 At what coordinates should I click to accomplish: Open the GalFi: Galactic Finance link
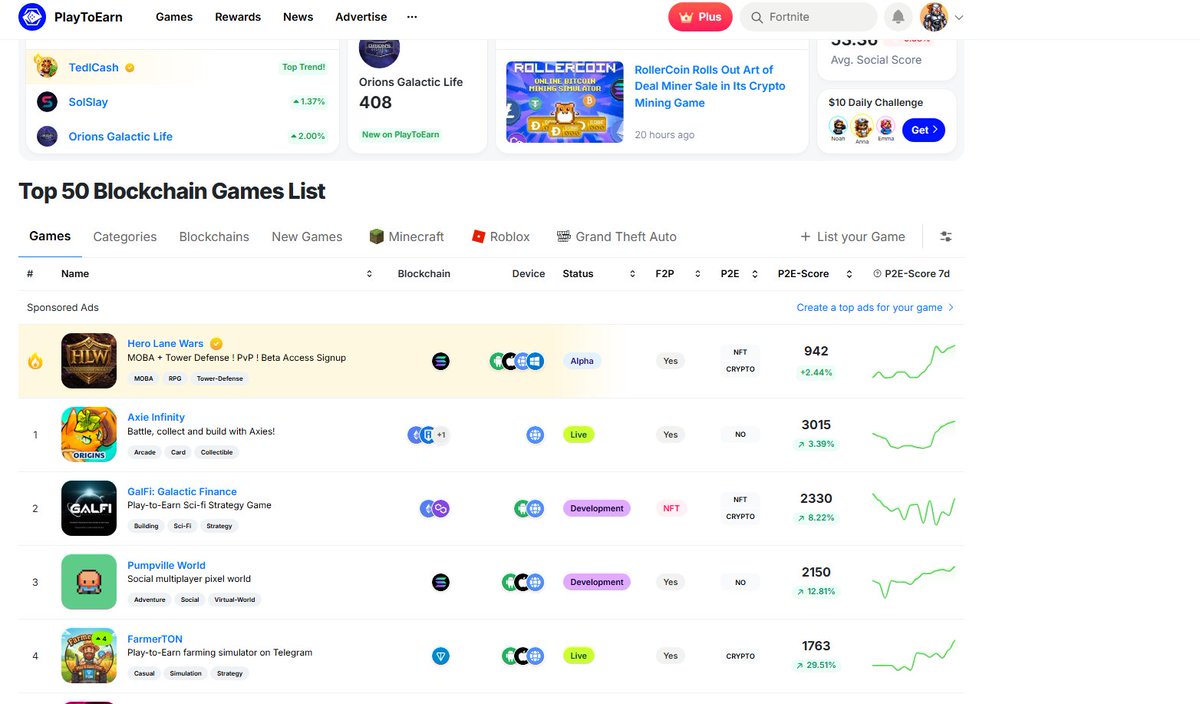(182, 492)
